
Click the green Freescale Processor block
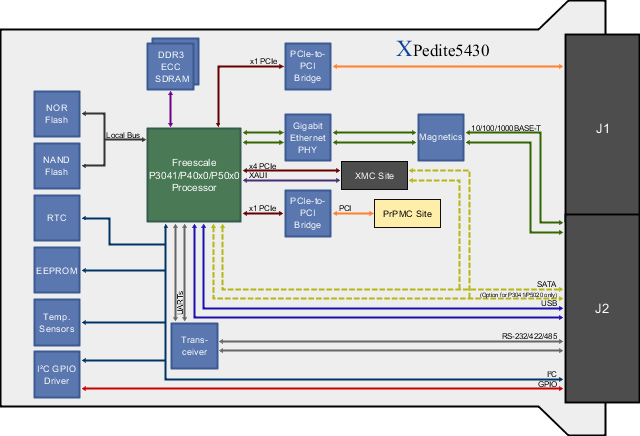[194, 175]
